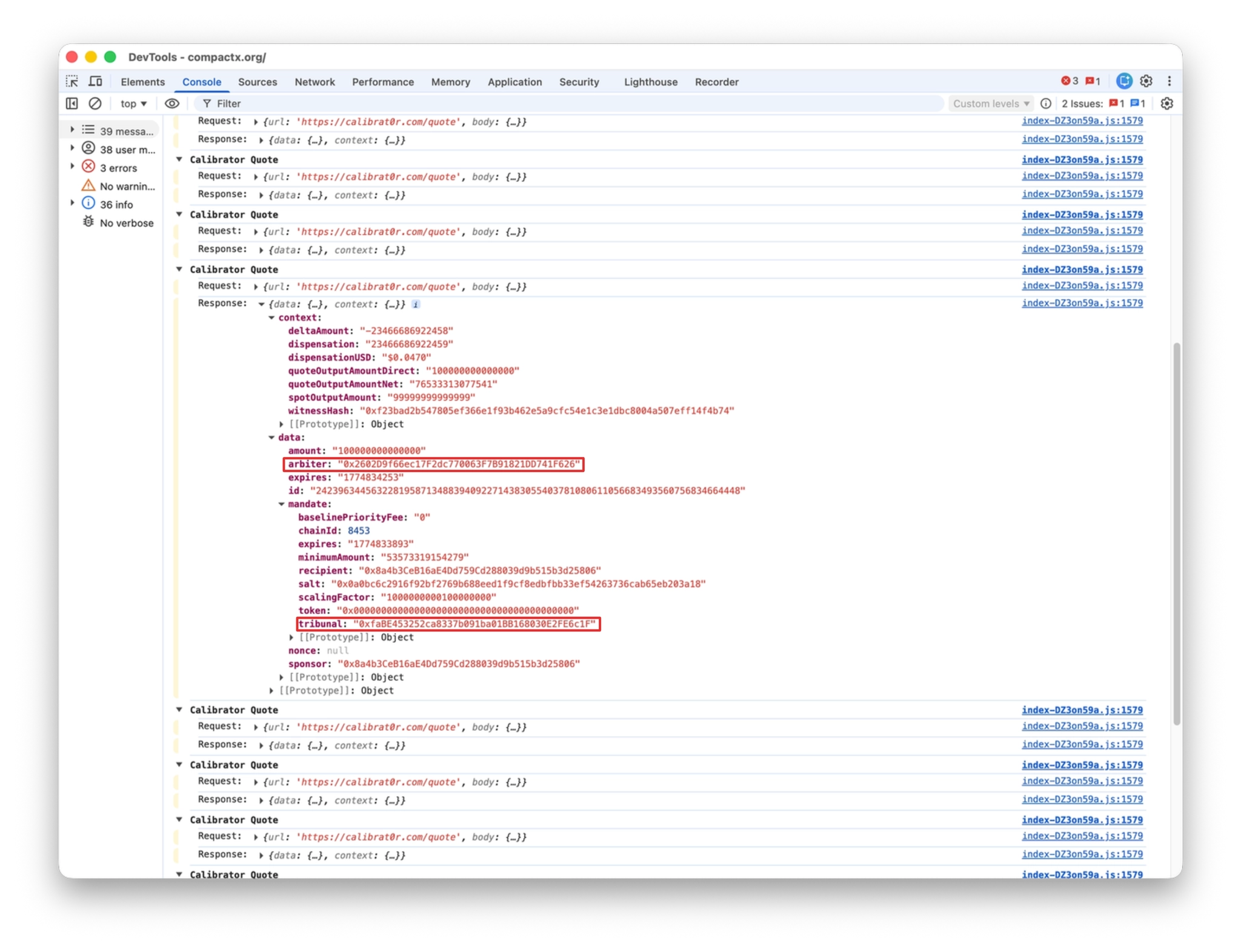This screenshot has width=1241, height=952.
Task: Click the red errors count badge
Action: point(1070,81)
